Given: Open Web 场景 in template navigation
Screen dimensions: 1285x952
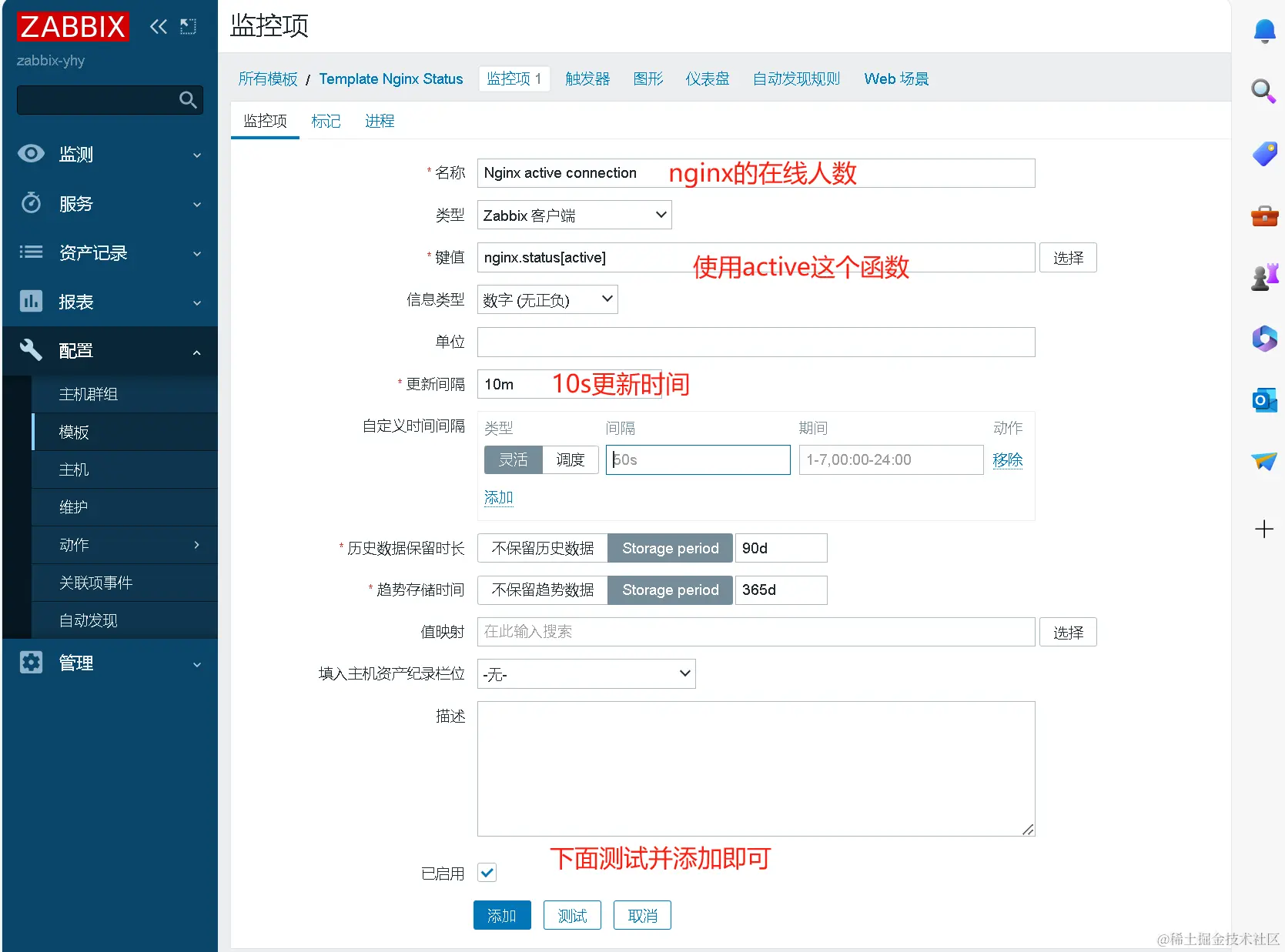Looking at the screenshot, I should (896, 78).
